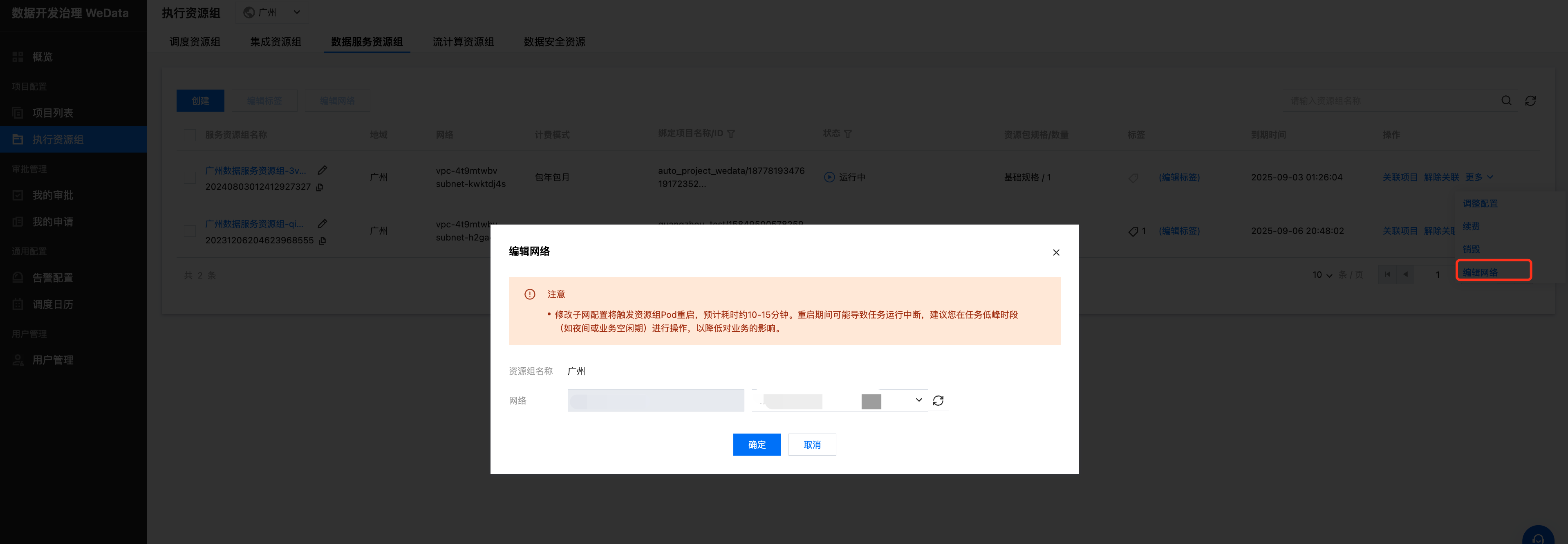Click (编辑标签) in the first row
Screen dimensions: 1568x544
[x=1179, y=177]
